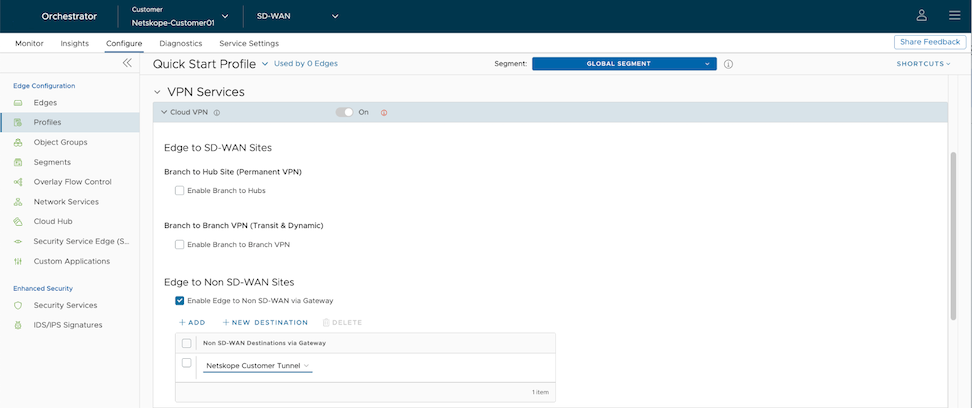Open the hamburger menu icon
The height and width of the screenshot is (408, 972).
point(953,15)
